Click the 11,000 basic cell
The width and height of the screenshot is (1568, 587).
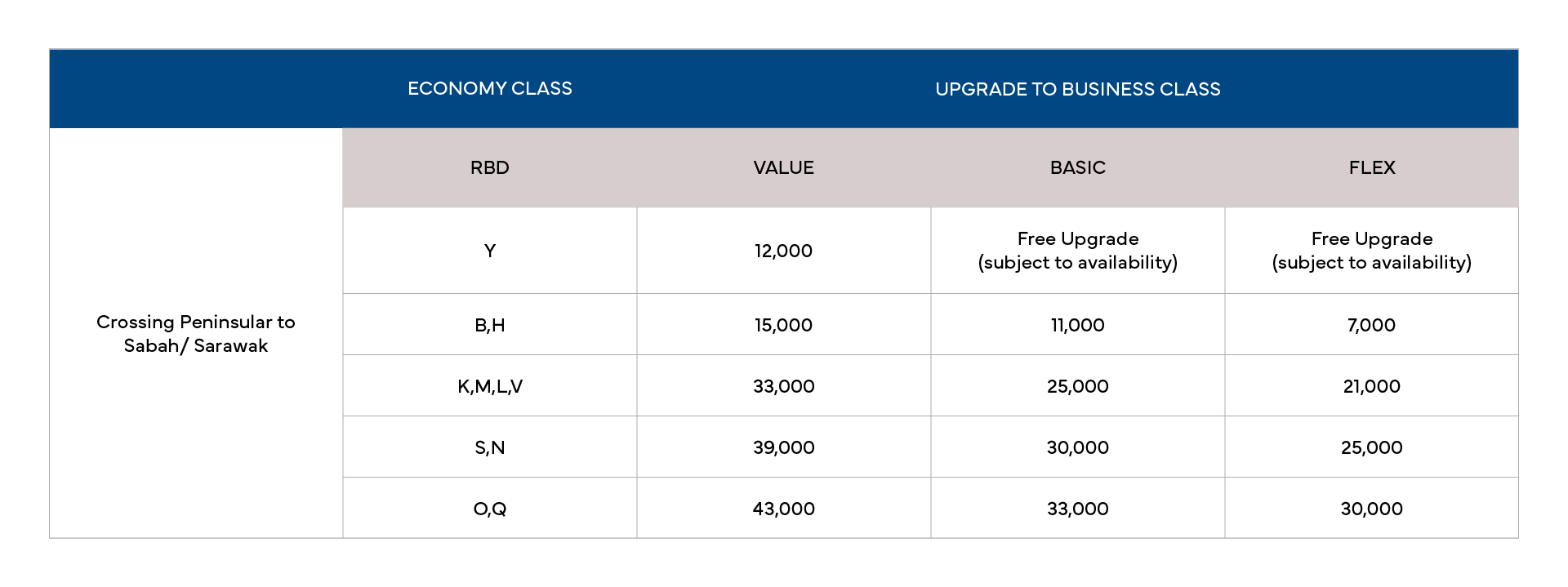point(1078,325)
